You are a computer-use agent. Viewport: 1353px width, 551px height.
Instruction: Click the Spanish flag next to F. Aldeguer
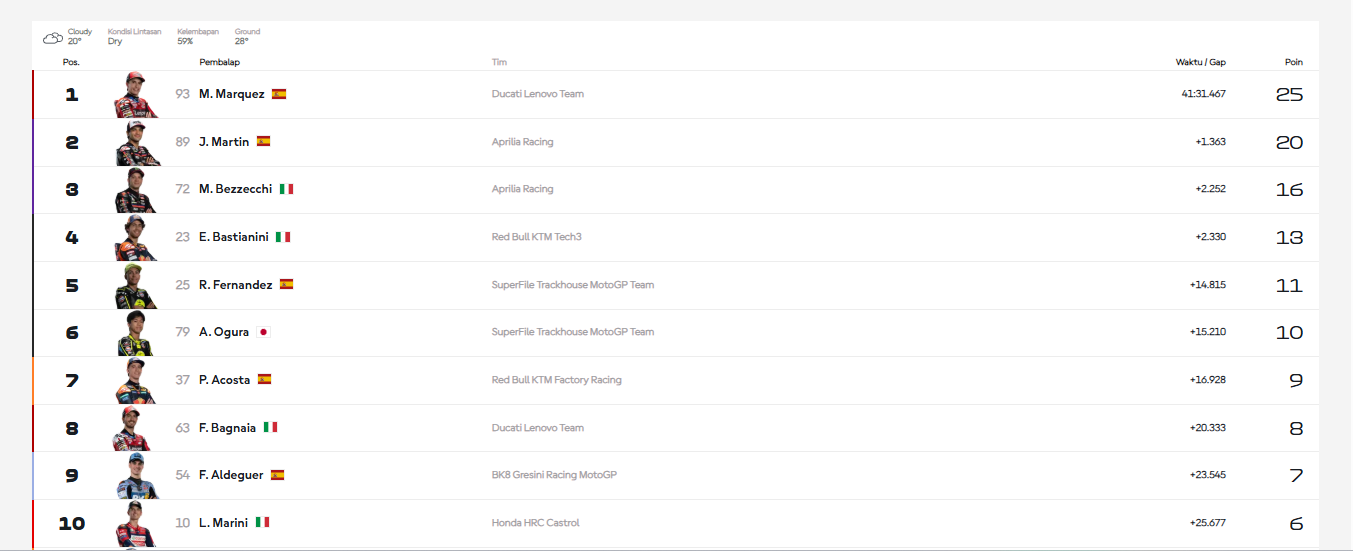coord(278,475)
